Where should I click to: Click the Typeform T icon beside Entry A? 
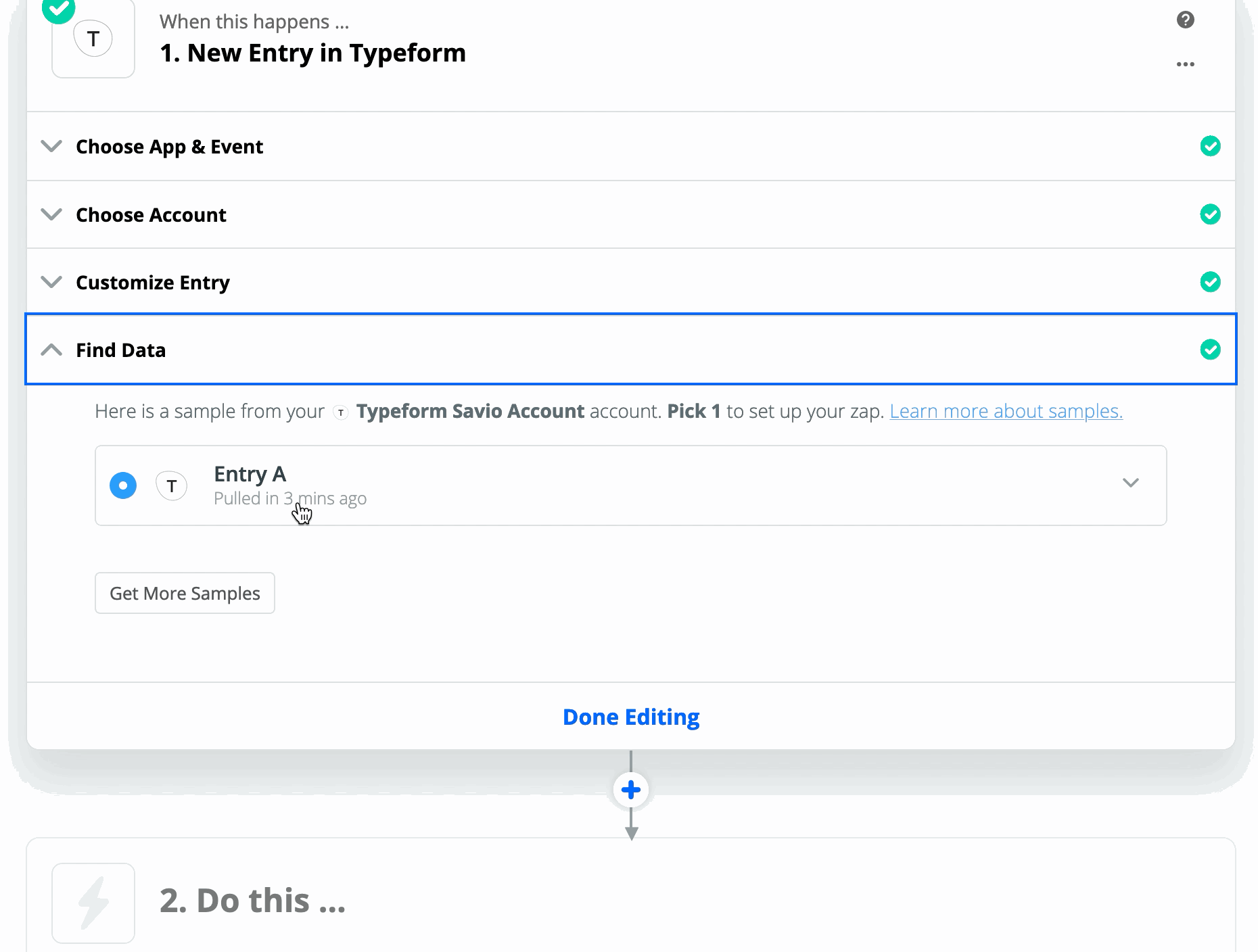click(172, 485)
